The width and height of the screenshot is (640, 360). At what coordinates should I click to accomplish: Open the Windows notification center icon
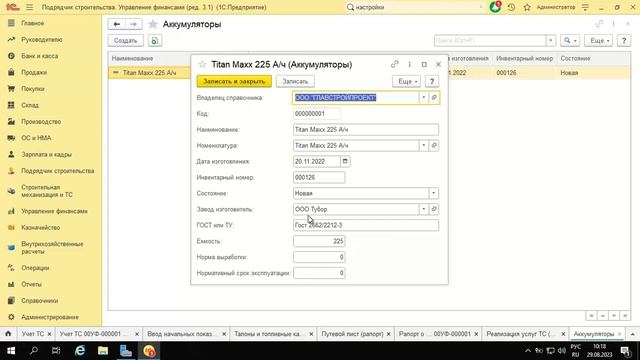[x=626, y=351]
